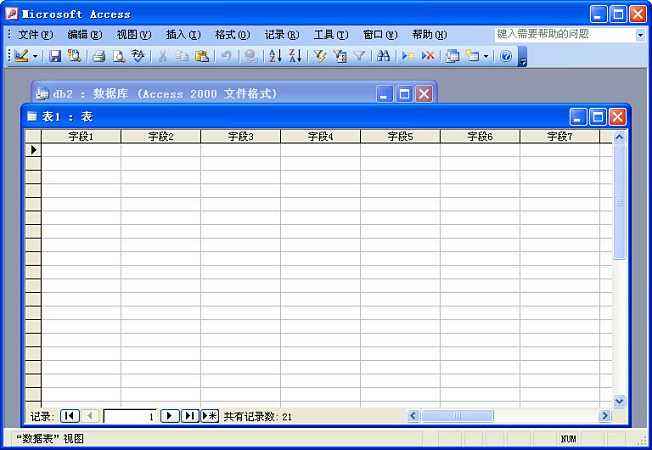Click the record number input field

pyautogui.click(x=130, y=416)
